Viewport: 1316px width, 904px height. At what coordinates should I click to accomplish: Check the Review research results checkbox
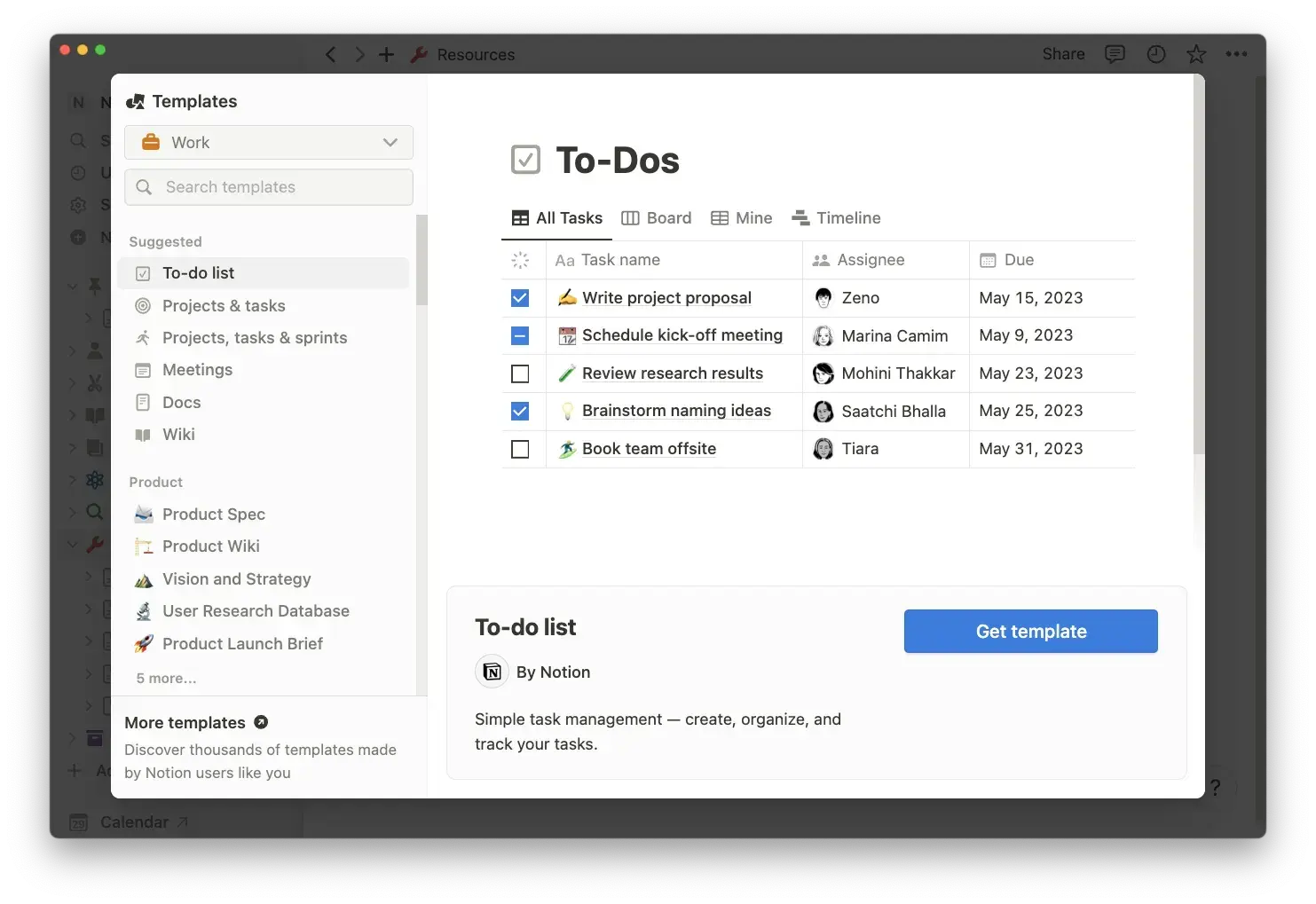point(520,373)
